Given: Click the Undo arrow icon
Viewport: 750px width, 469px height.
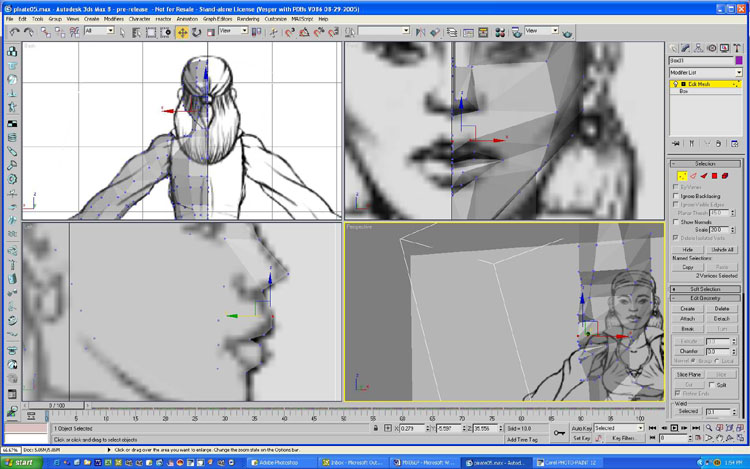Looking at the screenshot, I should 13,32.
